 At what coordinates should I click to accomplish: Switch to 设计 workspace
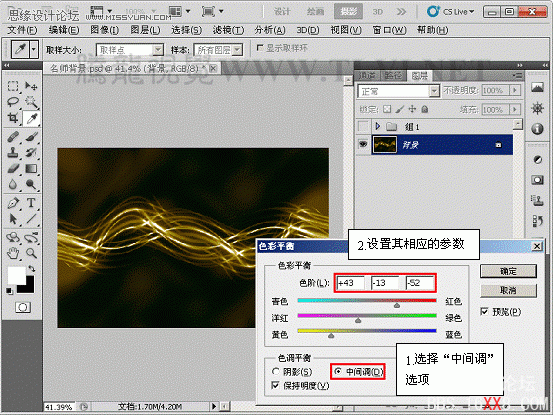[282, 12]
